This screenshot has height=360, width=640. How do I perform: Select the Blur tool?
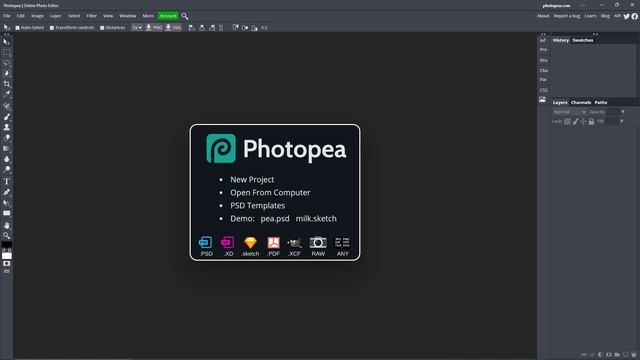point(7,159)
